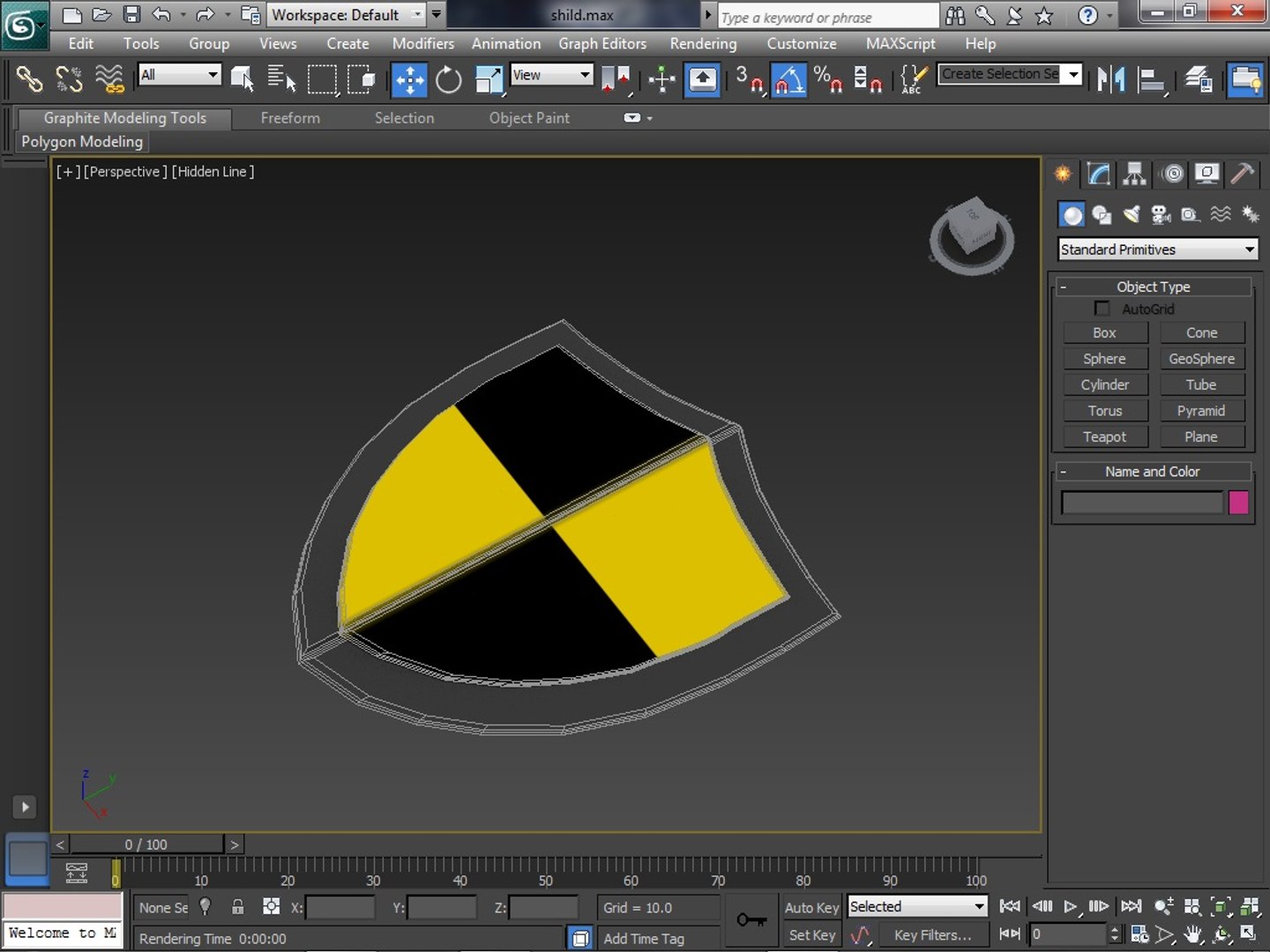Click the magenta object color swatch
This screenshot has width=1270, height=952.
click(1238, 502)
